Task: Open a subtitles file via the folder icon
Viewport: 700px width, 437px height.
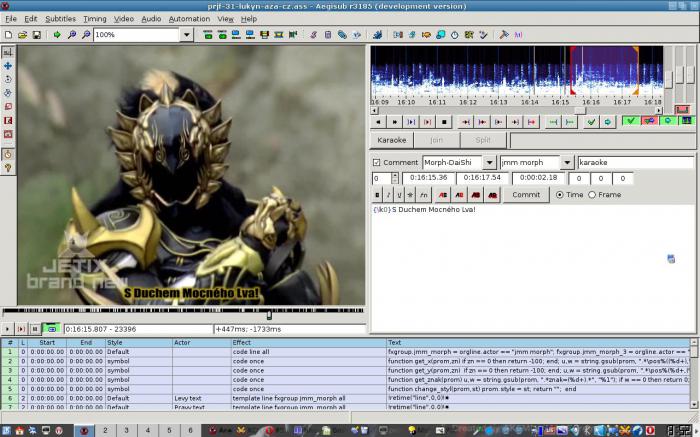Action: tap(22, 34)
